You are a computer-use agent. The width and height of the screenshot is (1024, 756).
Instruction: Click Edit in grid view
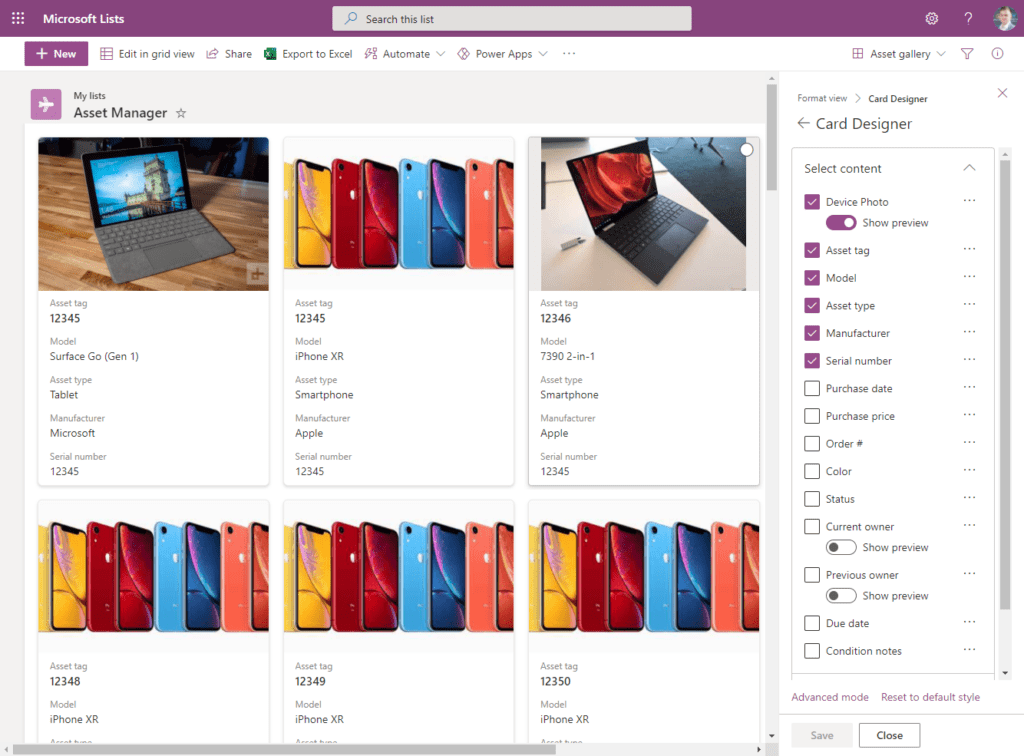(147, 54)
